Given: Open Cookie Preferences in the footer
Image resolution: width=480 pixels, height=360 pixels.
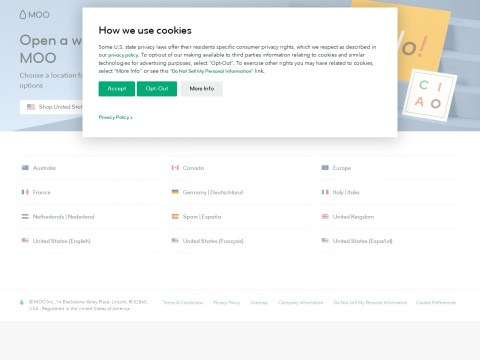Looking at the screenshot, I should [x=436, y=303].
